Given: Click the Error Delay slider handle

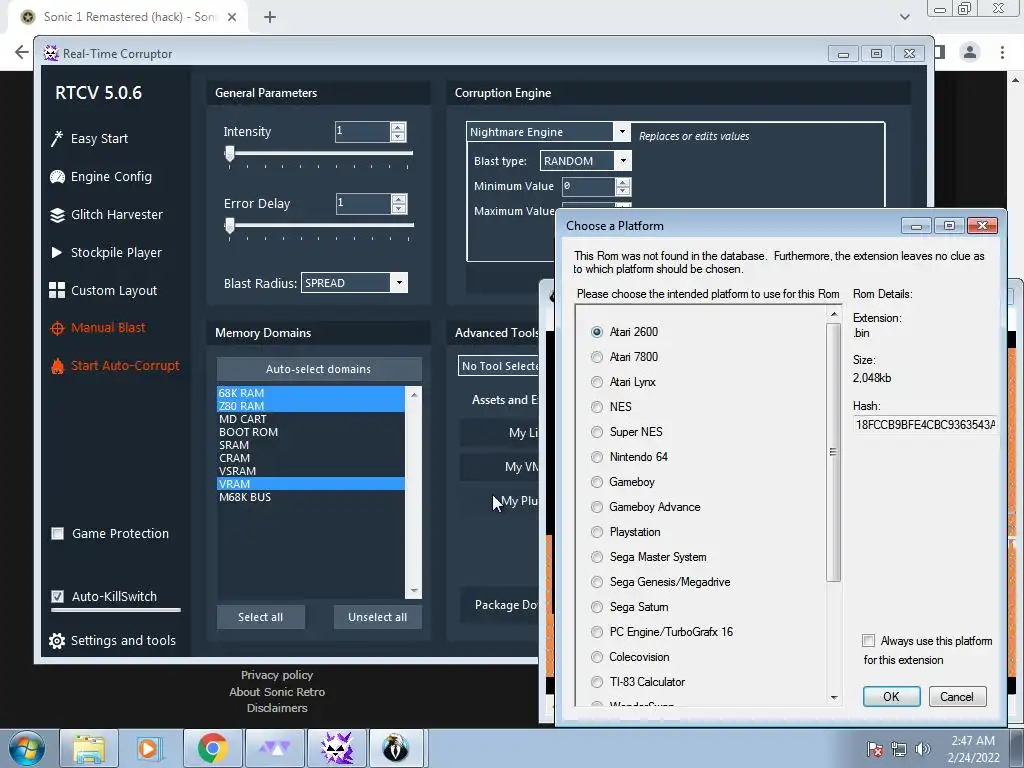Looking at the screenshot, I should 229,226.
